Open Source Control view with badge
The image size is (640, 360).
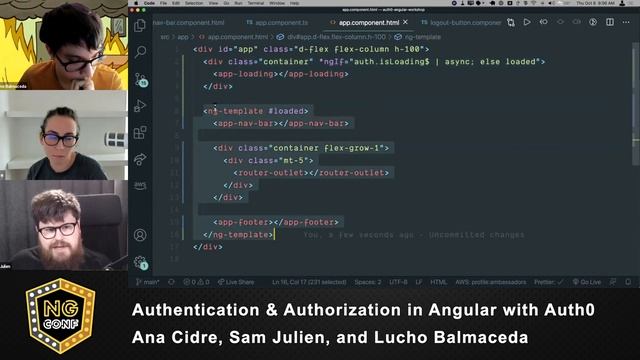point(141,79)
